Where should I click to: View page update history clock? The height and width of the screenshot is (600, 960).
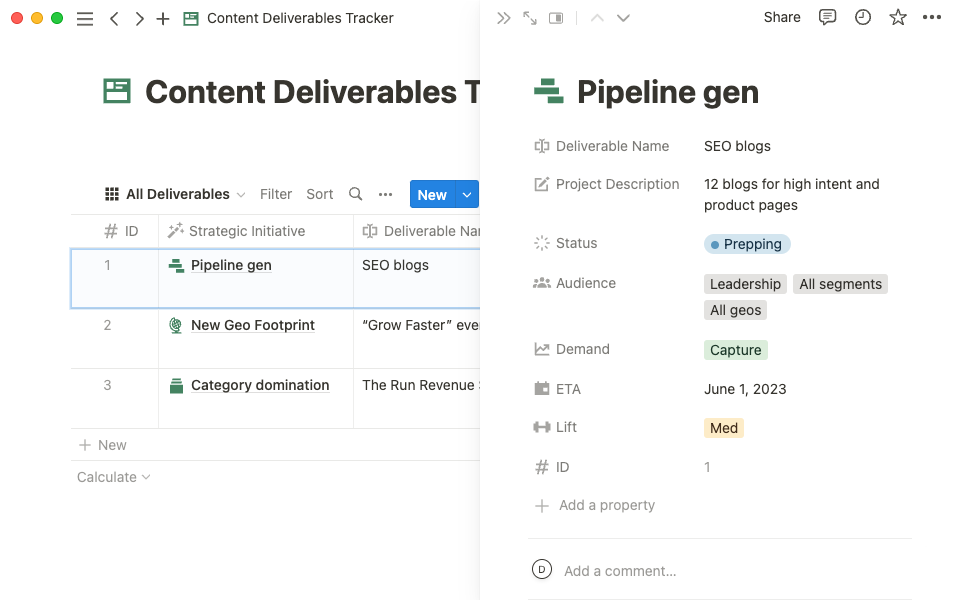point(863,17)
